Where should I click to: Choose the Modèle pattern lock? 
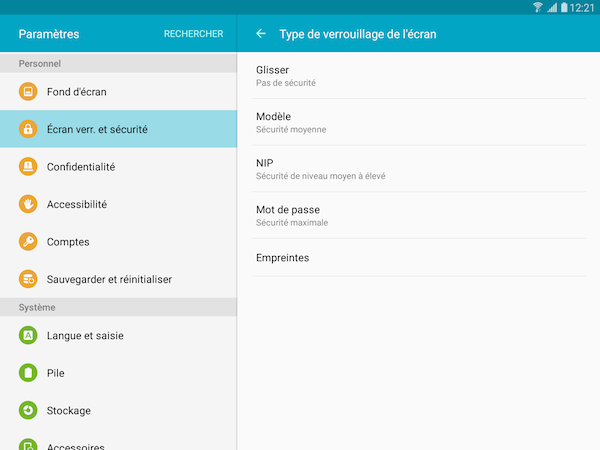click(x=419, y=122)
